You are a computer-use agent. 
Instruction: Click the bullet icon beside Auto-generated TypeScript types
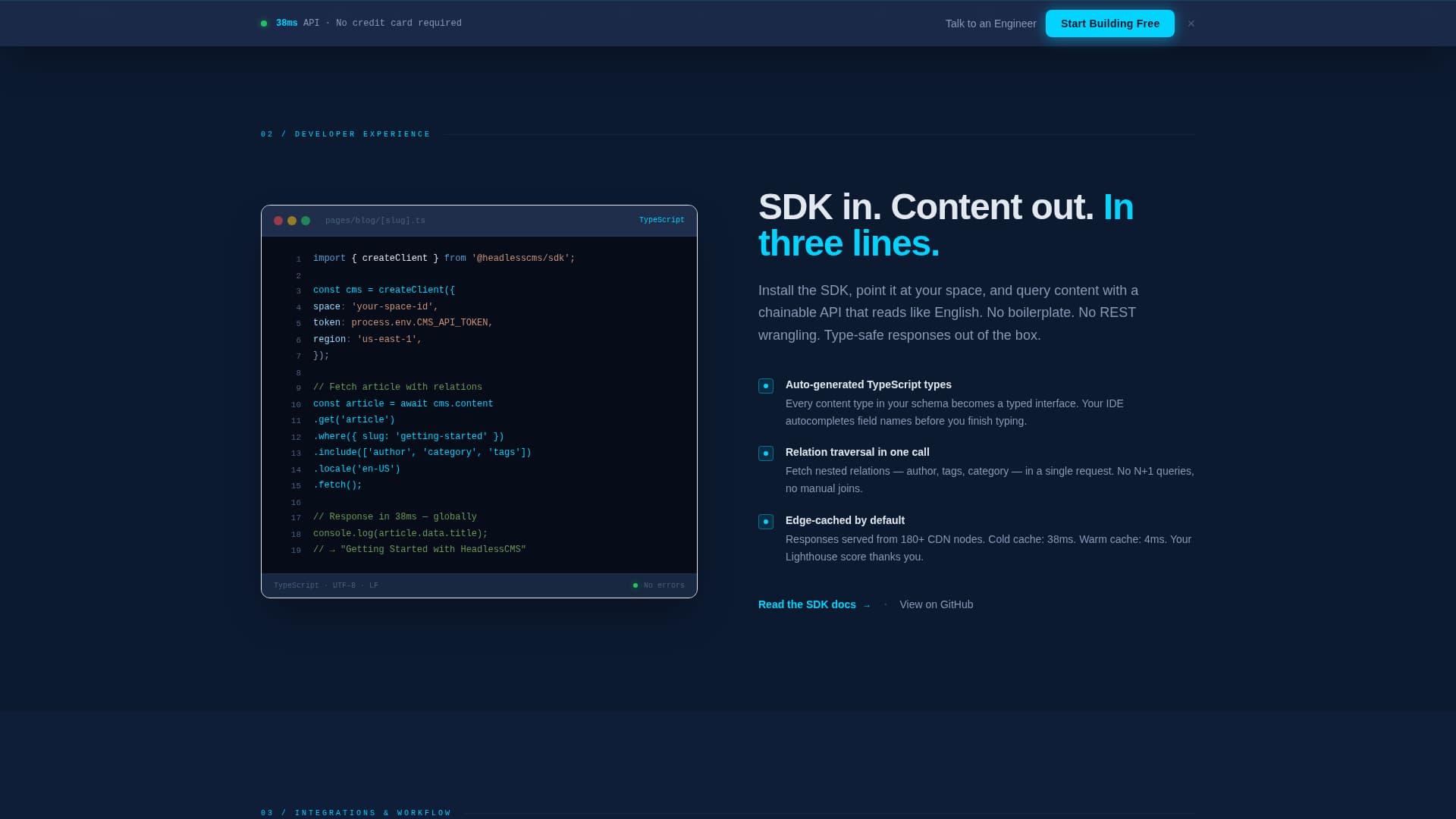click(x=765, y=386)
